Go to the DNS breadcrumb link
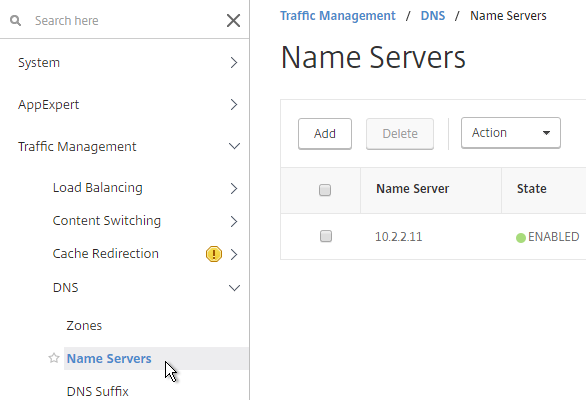Viewport: 586px width, 400px height. pos(433,16)
